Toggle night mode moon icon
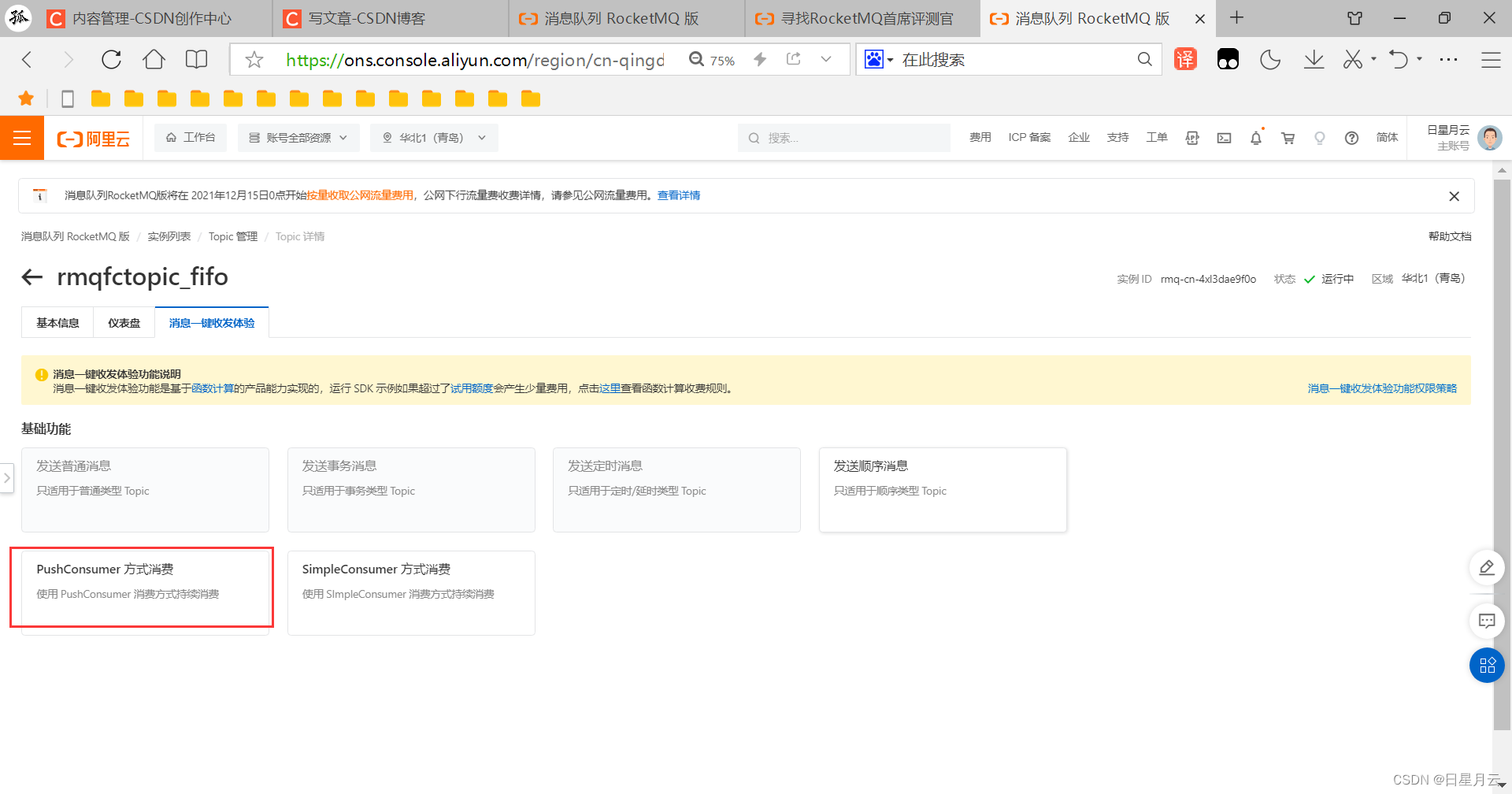The height and width of the screenshot is (794, 1512). (1270, 60)
